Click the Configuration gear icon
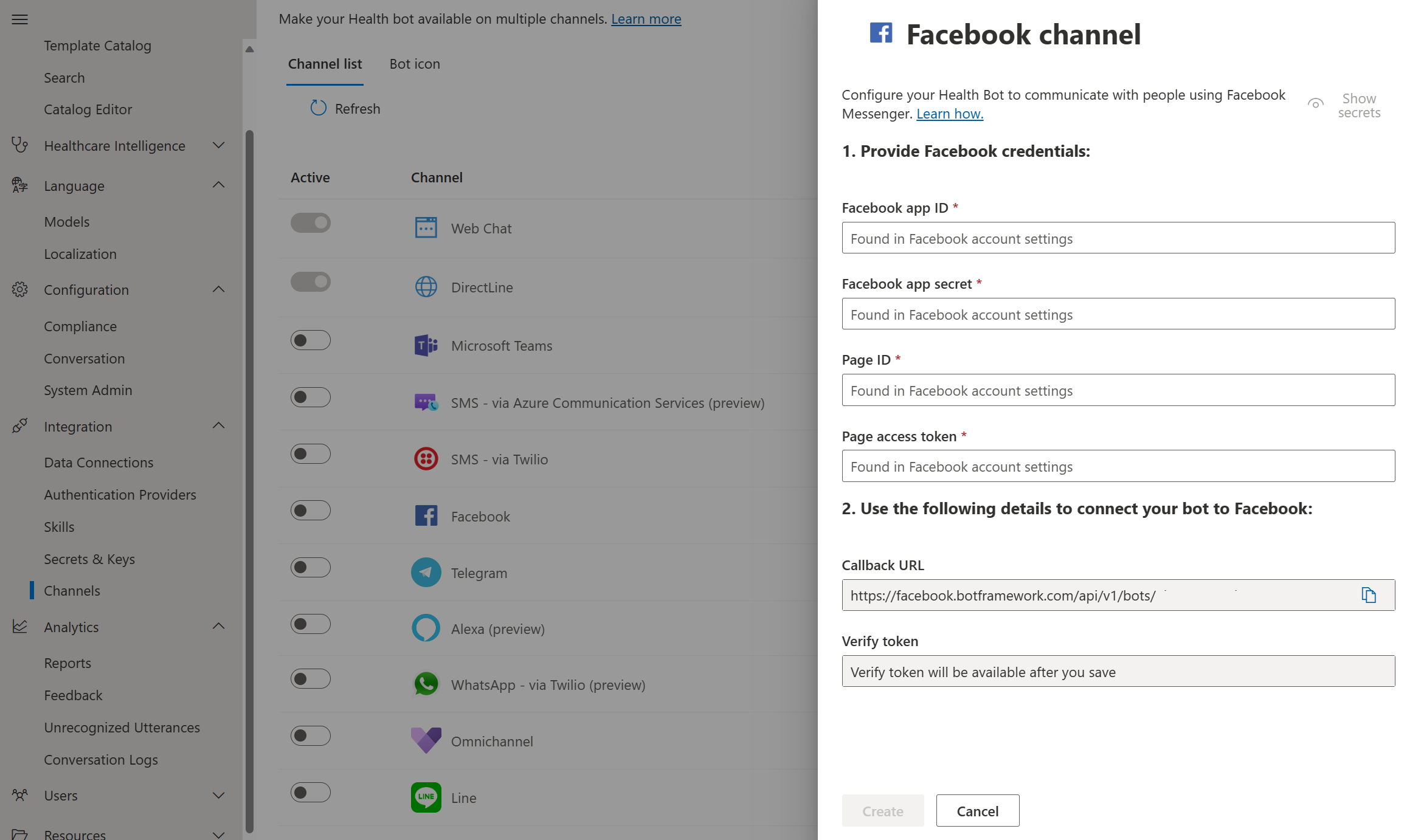The height and width of the screenshot is (840, 1407). 20,289
